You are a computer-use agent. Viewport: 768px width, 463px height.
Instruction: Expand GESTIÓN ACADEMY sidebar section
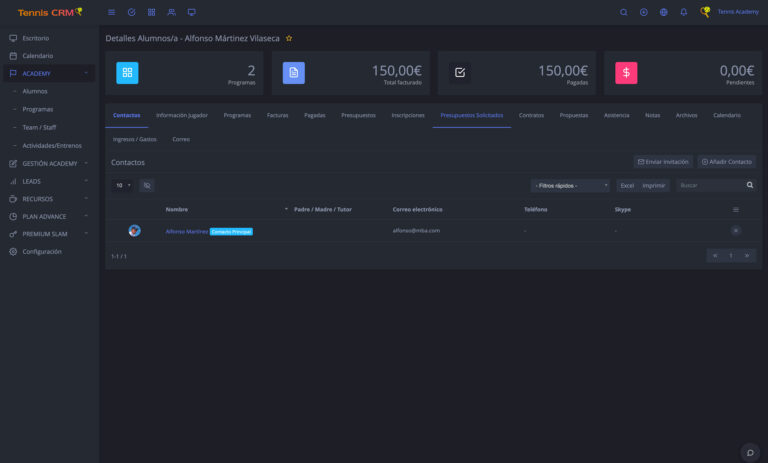click(x=48, y=164)
